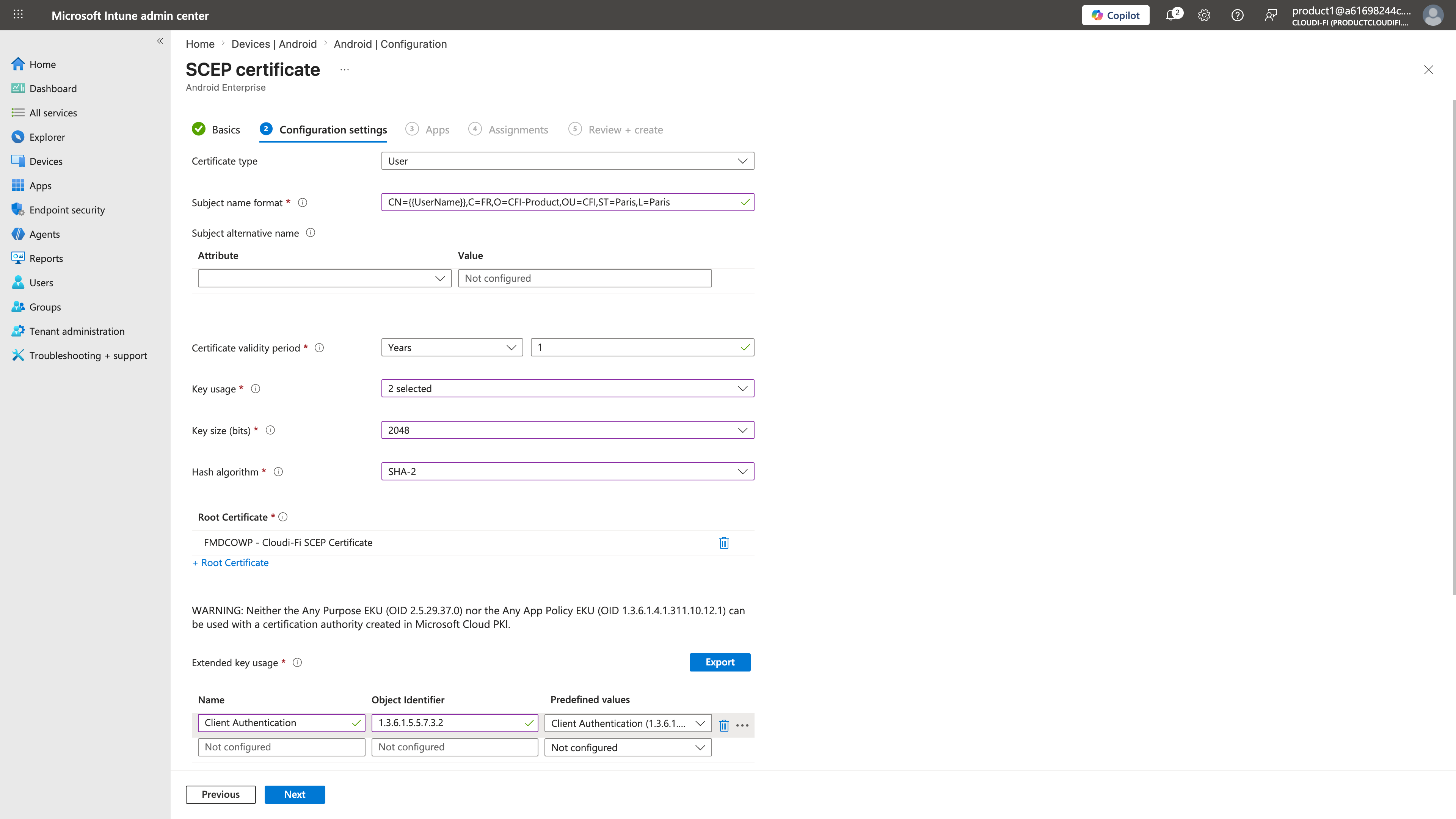The height and width of the screenshot is (819, 1456).
Task: Open portal settings gear
Action: 1204,15
